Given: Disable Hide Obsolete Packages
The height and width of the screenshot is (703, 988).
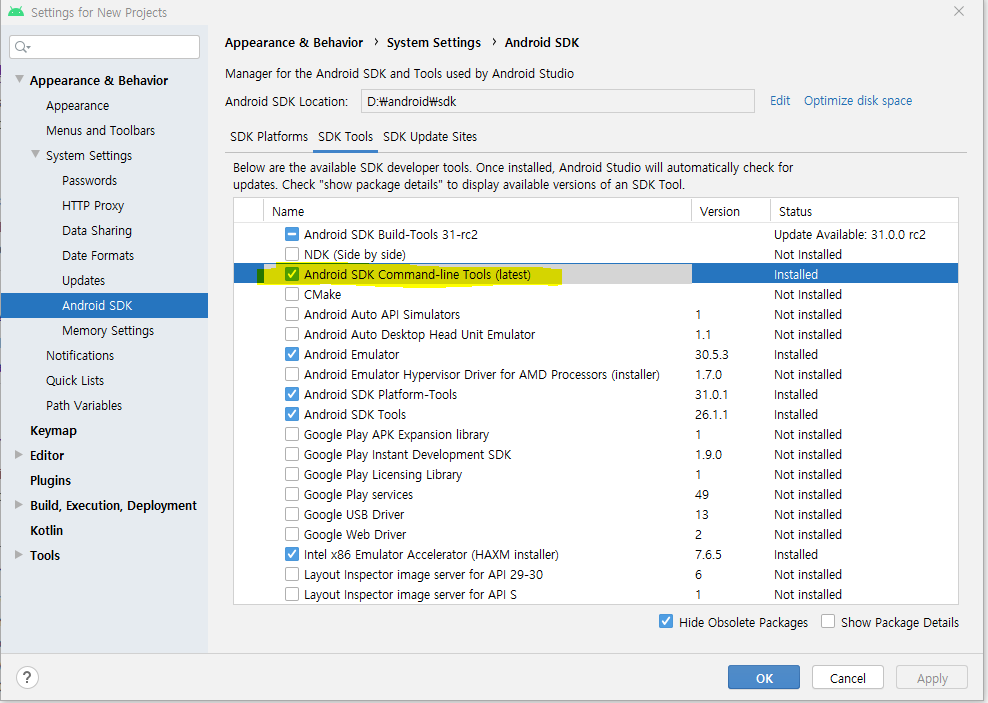Looking at the screenshot, I should [666, 622].
